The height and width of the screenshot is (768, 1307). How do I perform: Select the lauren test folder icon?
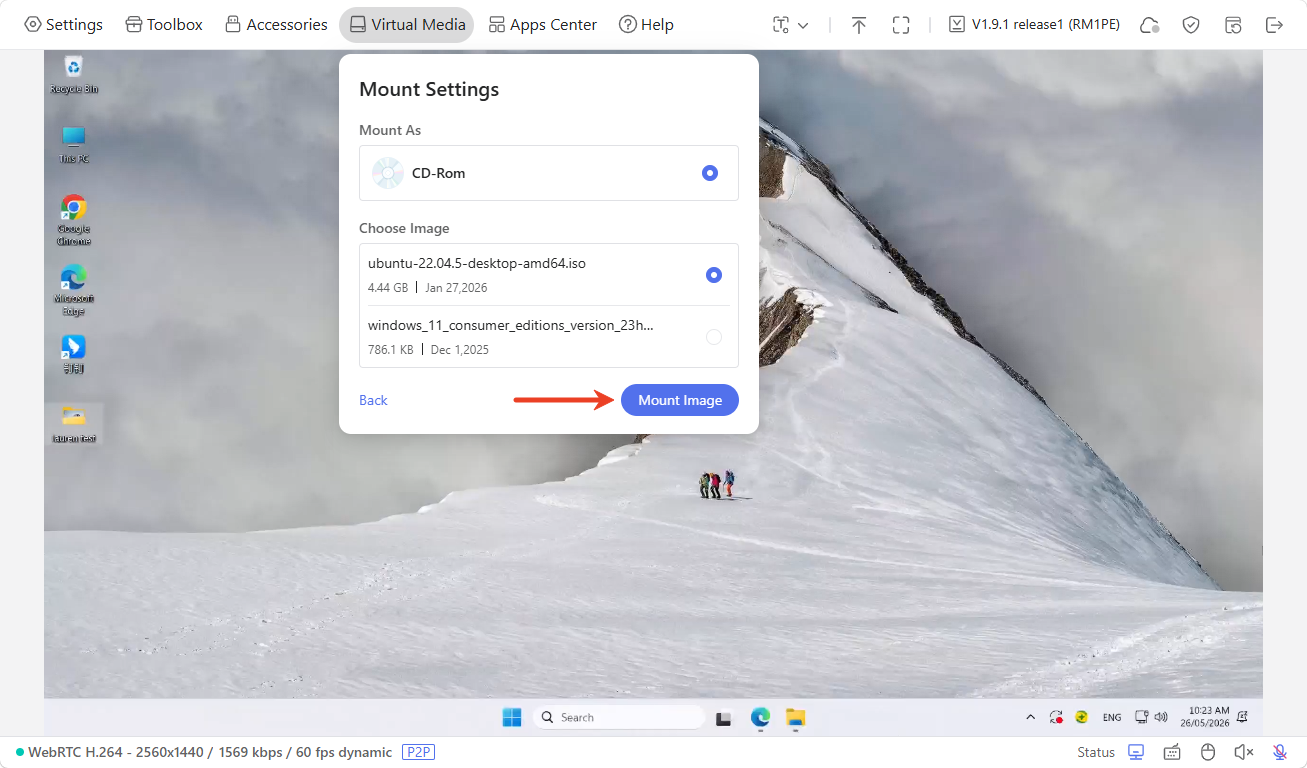pyautogui.click(x=74, y=423)
